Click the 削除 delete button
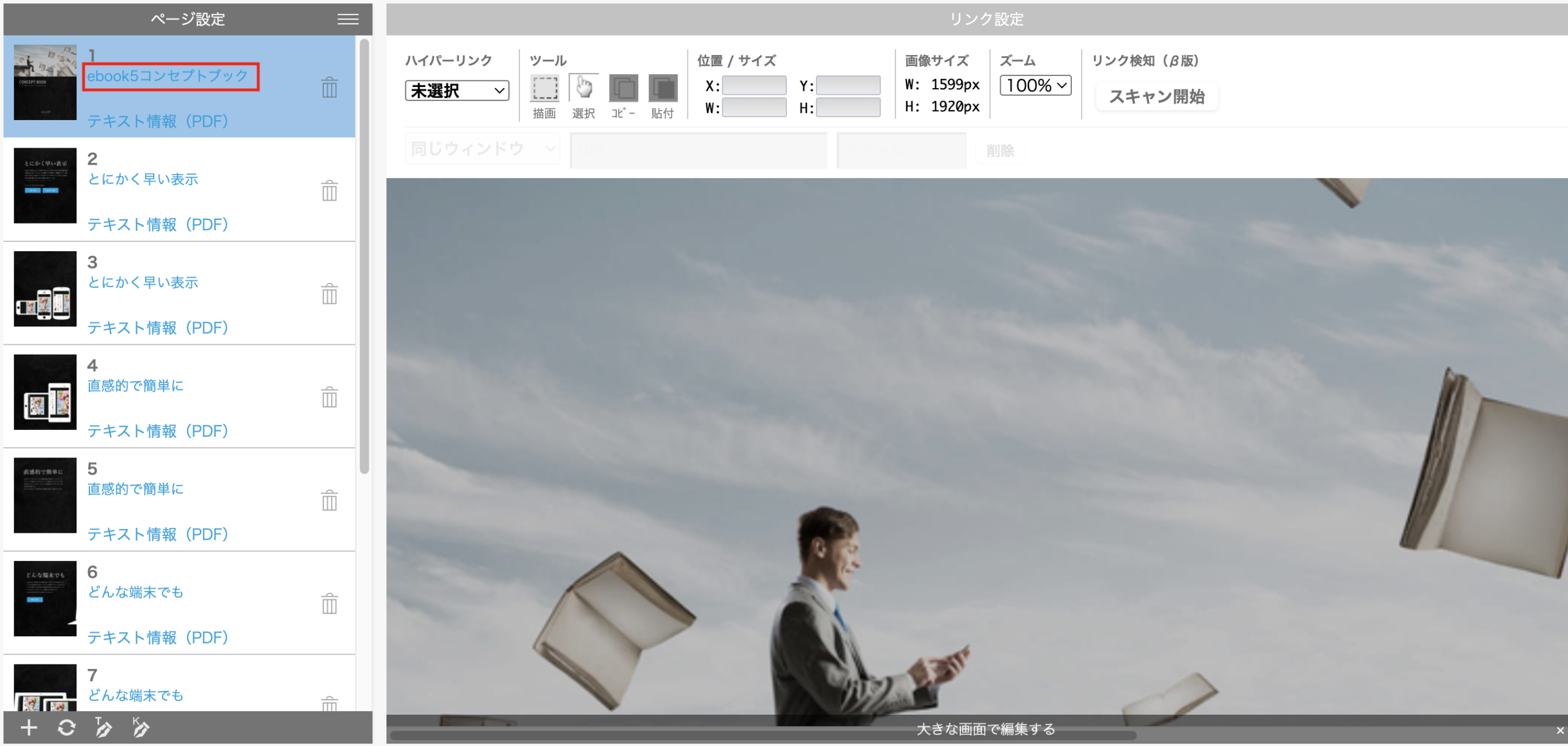 pyautogui.click(x=1000, y=151)
